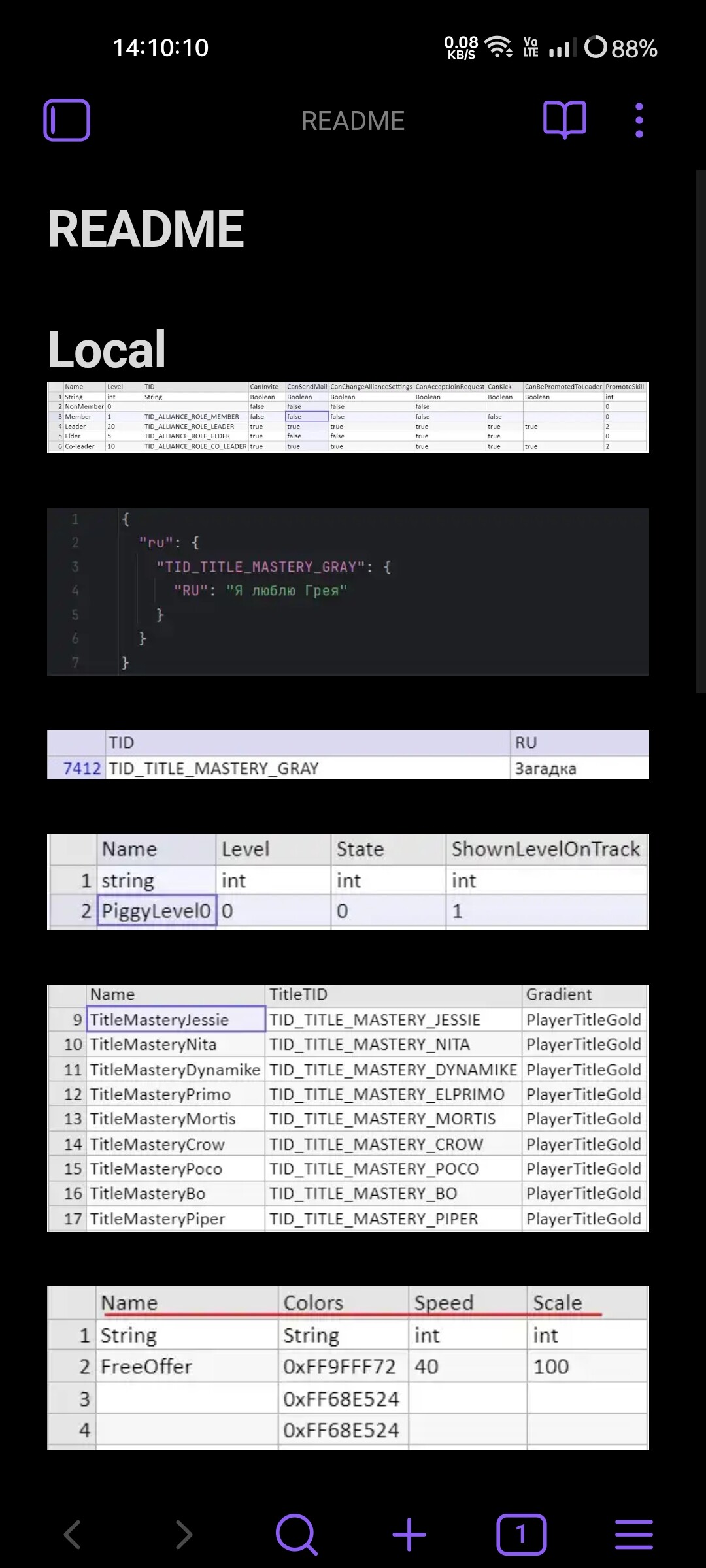The image size is (706, 1568).
Task: Open the TitleMasteryJessie titles table image
Action: [x=348, y=1107]
